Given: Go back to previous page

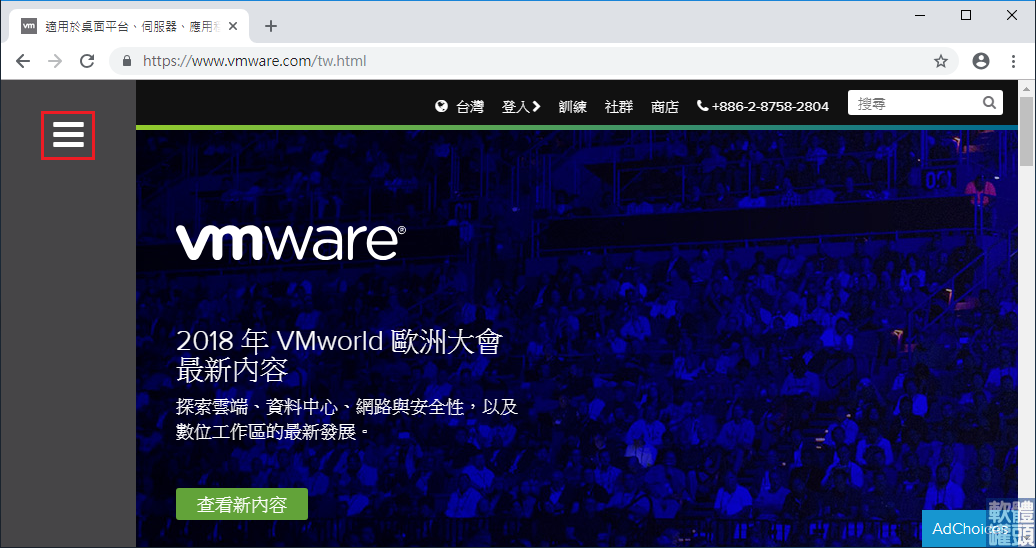Looking at the screenshot, I should tap(23, 61).
